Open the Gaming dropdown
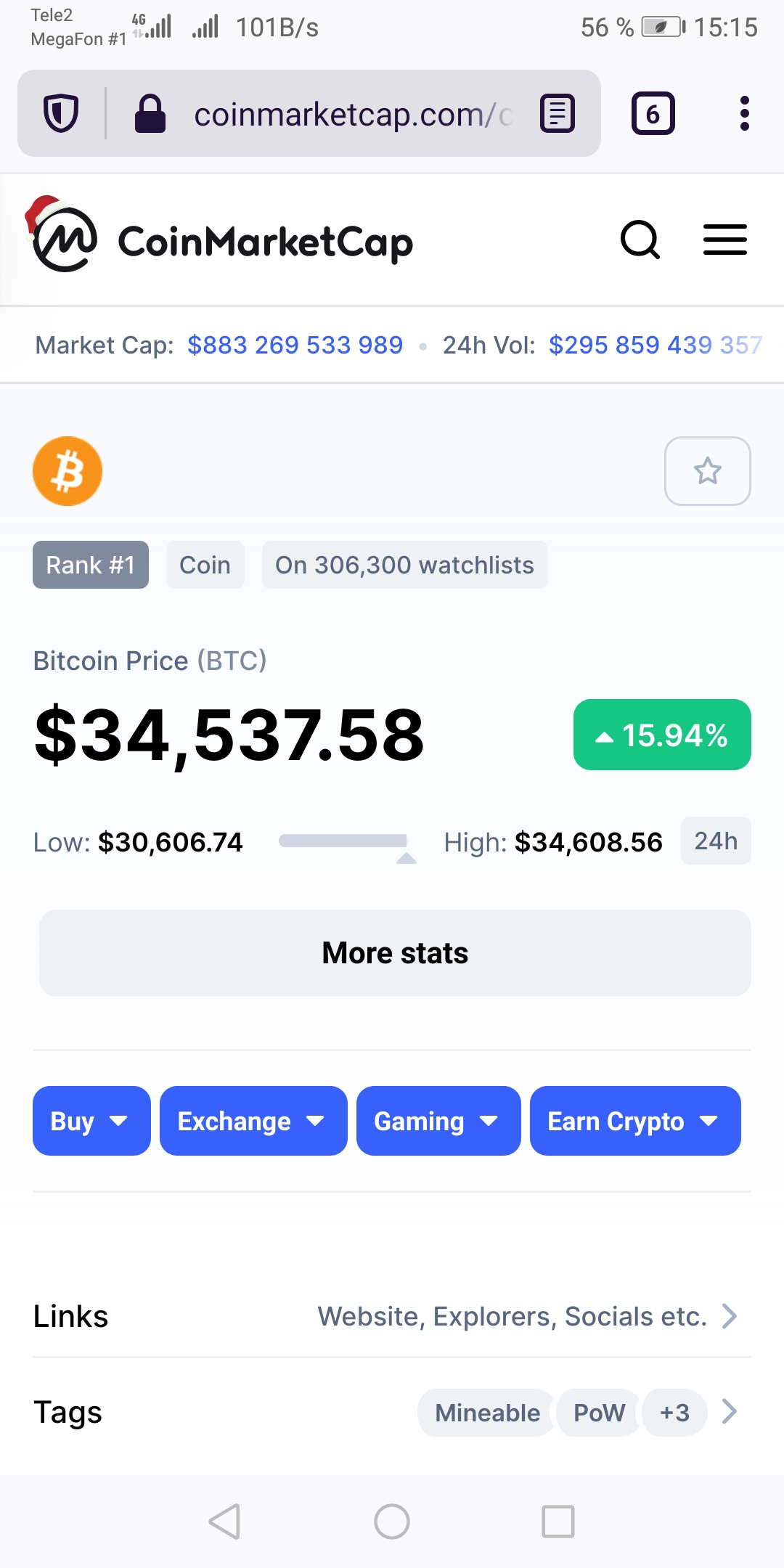 (438, 1121)
